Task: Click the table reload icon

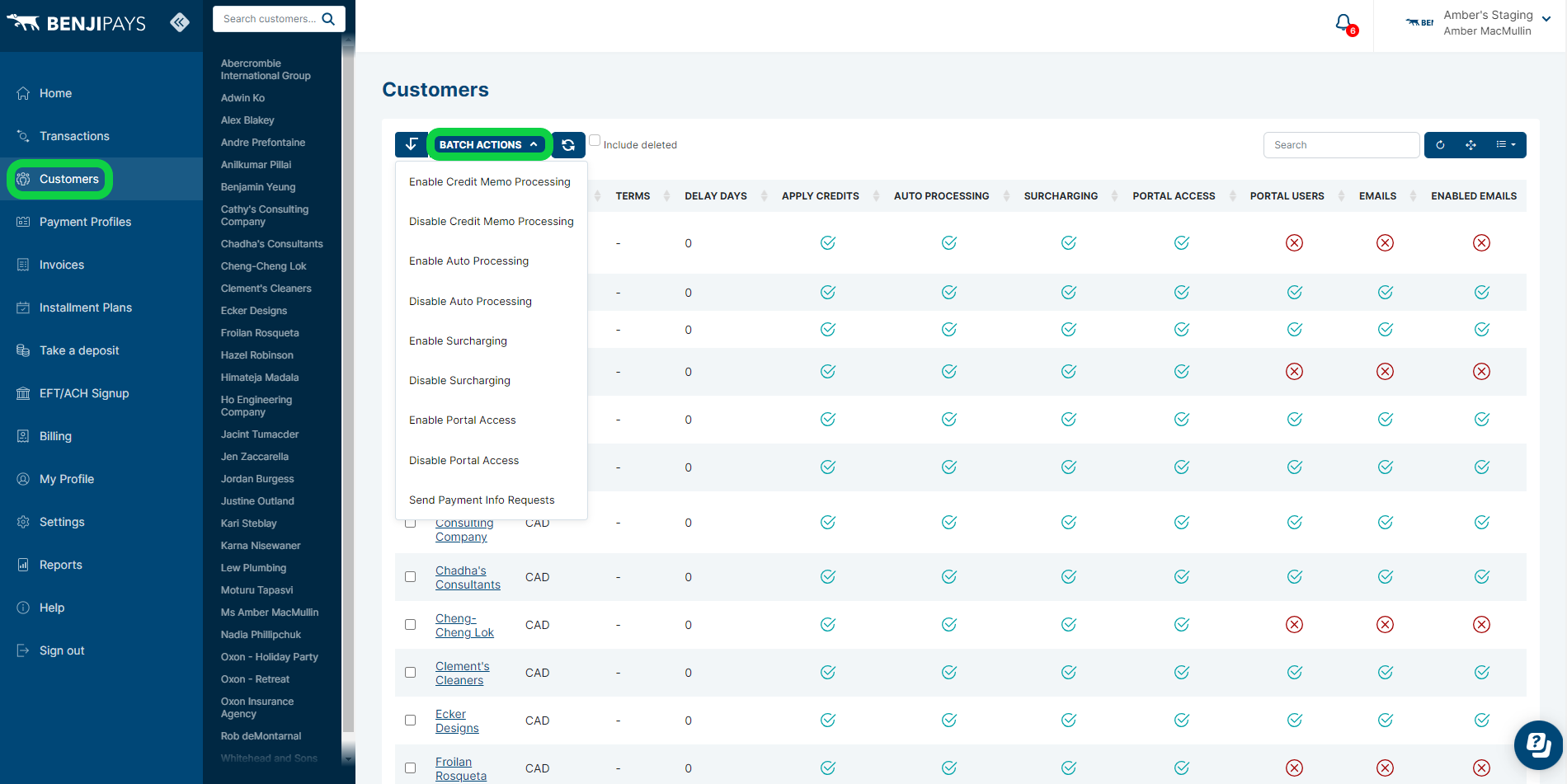Action: coord(1440,145)
